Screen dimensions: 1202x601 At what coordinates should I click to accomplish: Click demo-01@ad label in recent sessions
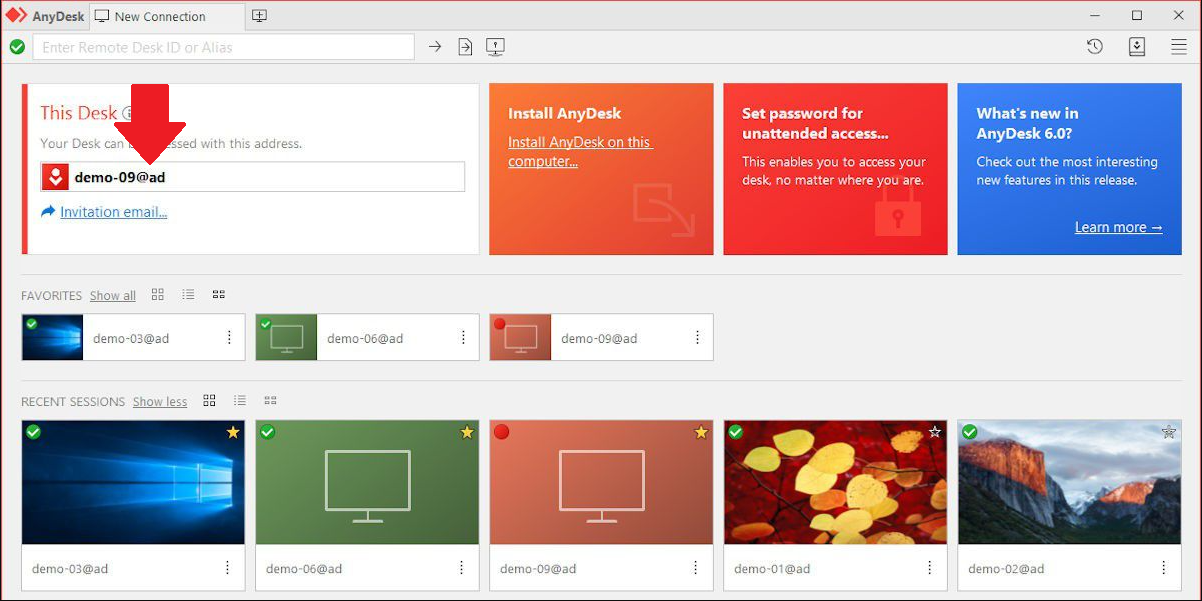tap(772, 569)
